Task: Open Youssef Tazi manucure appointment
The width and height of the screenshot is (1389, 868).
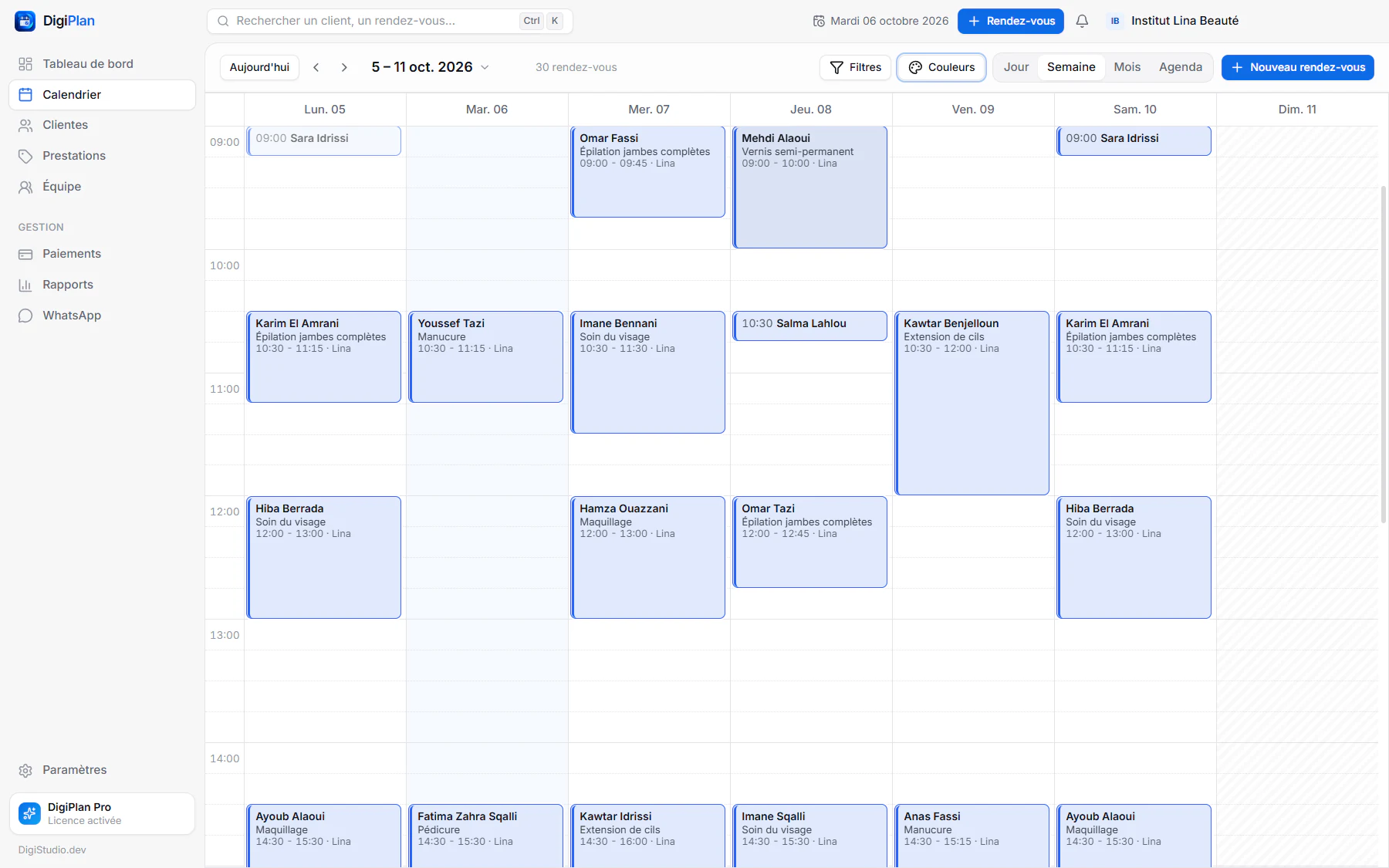Action: click(x=486, y=356)
